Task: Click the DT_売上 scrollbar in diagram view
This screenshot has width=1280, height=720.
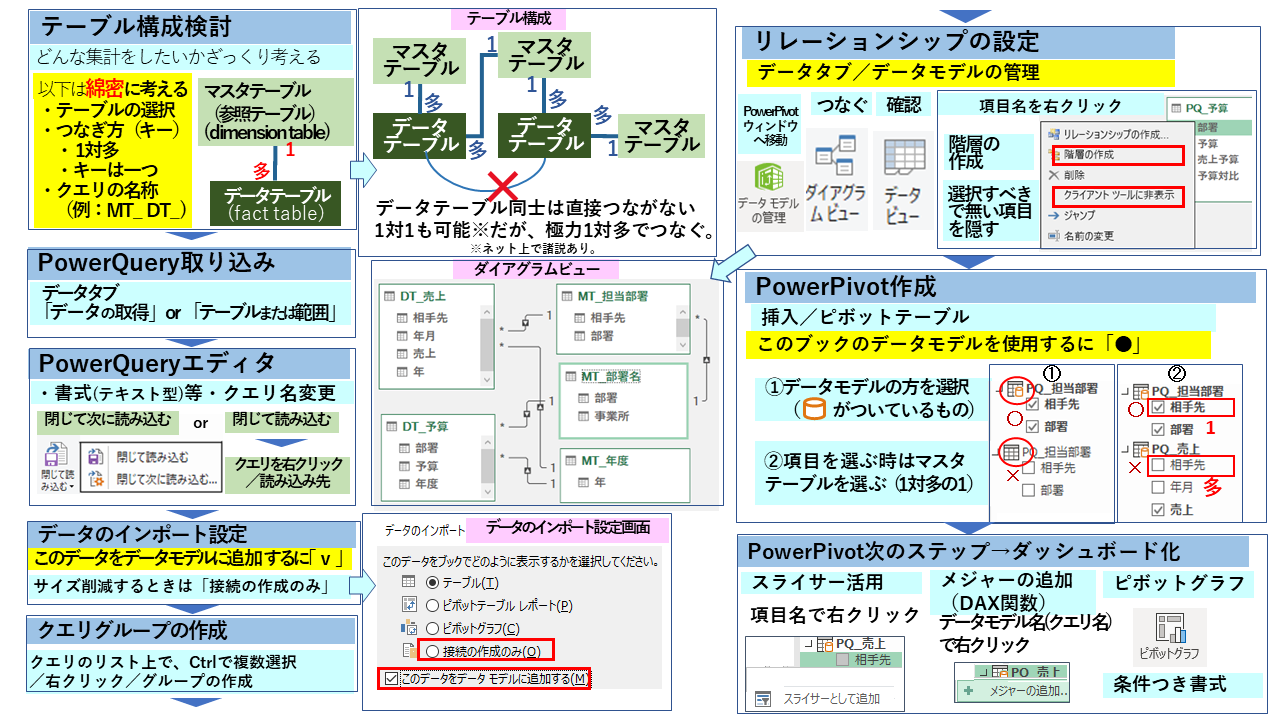Action: (487, 343)
